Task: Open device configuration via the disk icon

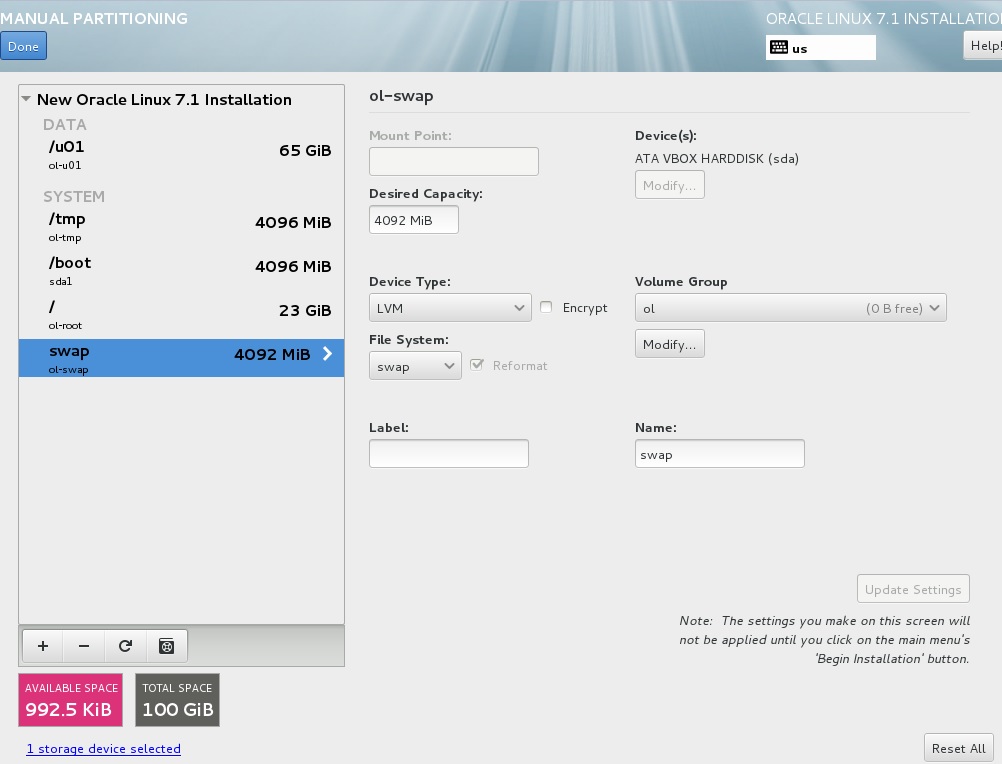Action: 166,645
